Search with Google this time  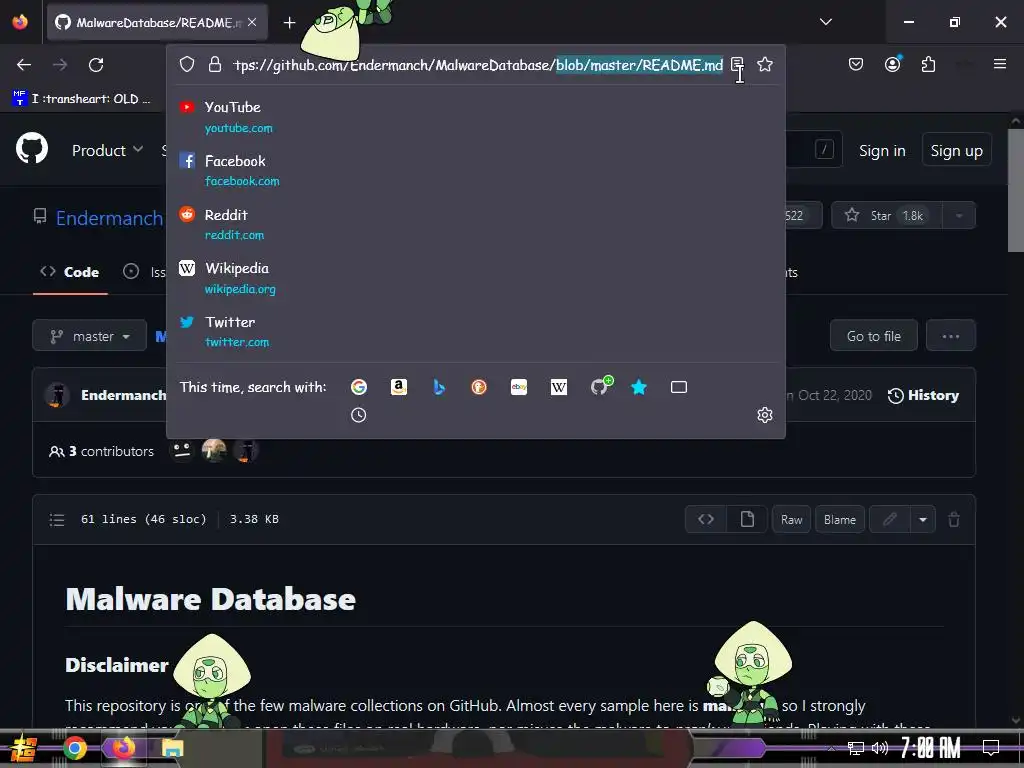359,387
